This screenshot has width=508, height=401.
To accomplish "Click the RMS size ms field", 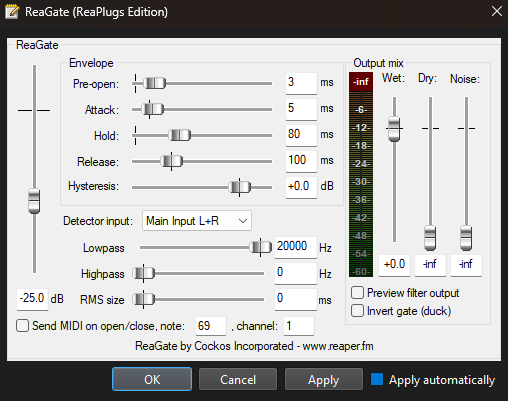I will click(296, 299).
